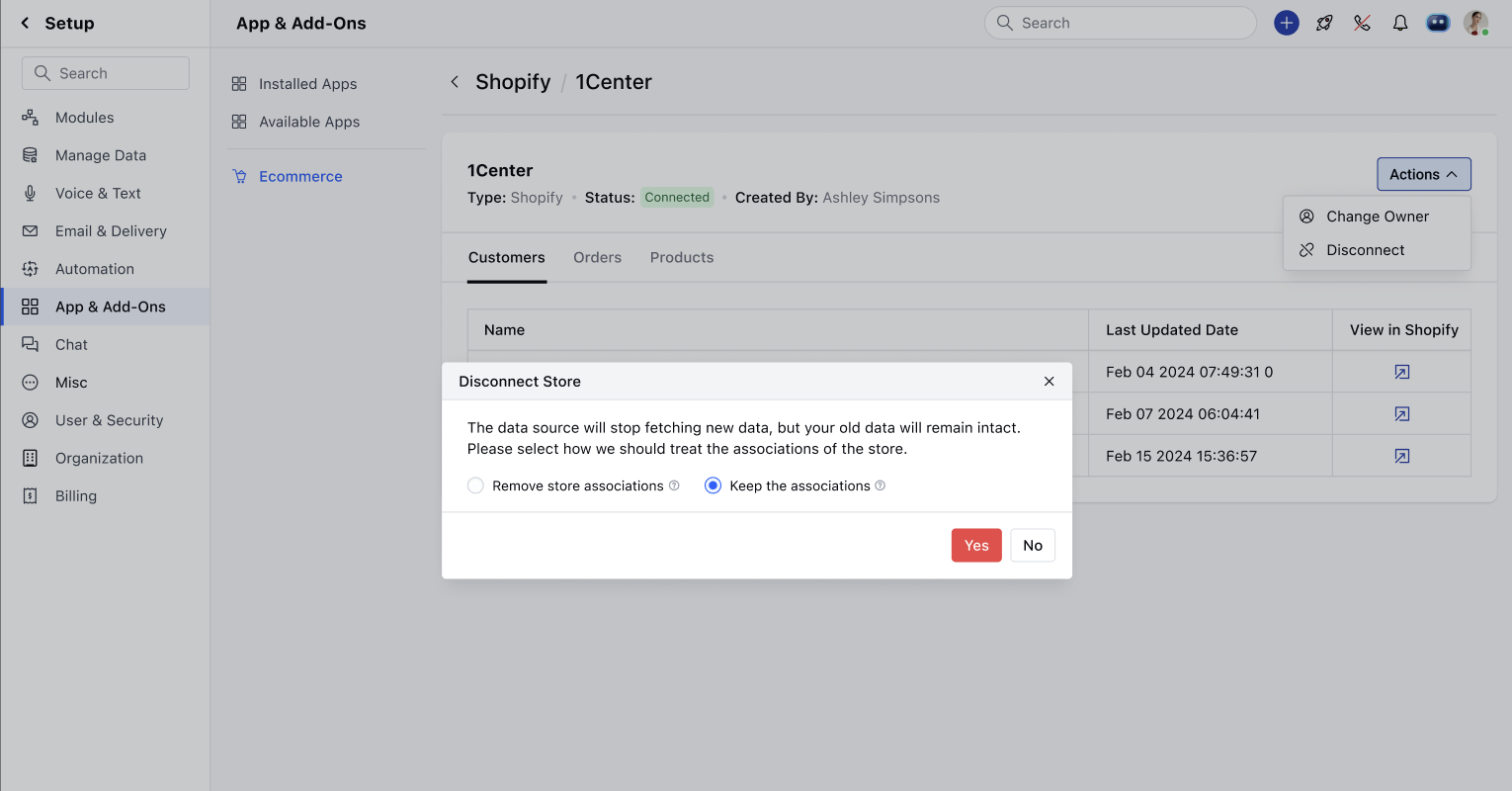1512x791 pixels.
Task: Click the Email & Delivery envelope icon
Action: (31, 231)
